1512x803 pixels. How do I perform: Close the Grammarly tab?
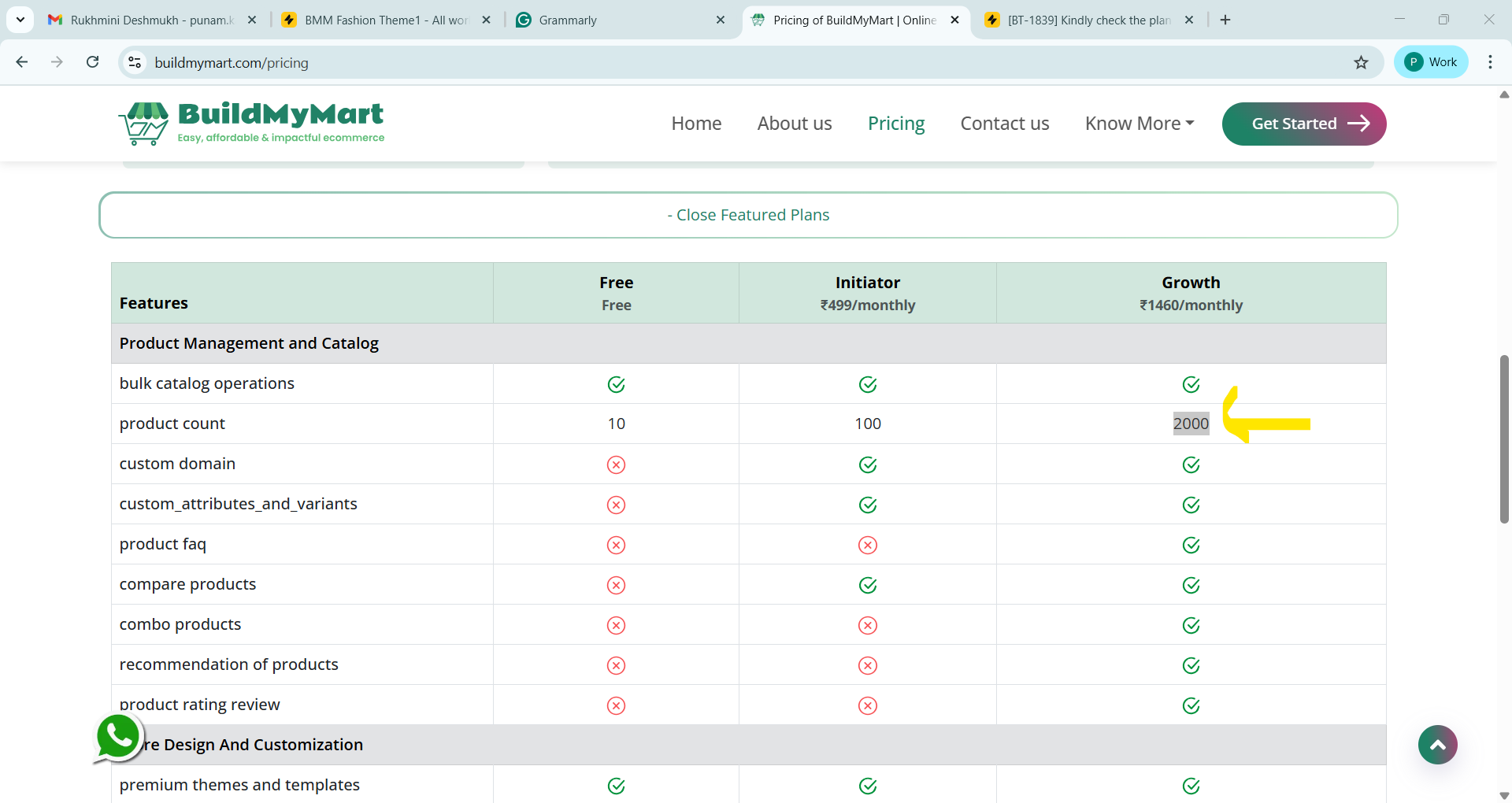click(721, 20)
